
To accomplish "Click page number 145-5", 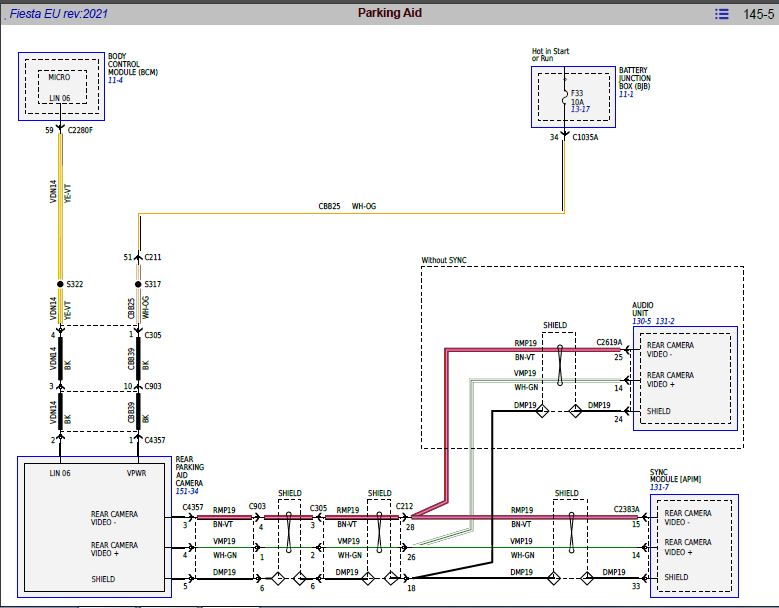I will (x=758, y=14).
